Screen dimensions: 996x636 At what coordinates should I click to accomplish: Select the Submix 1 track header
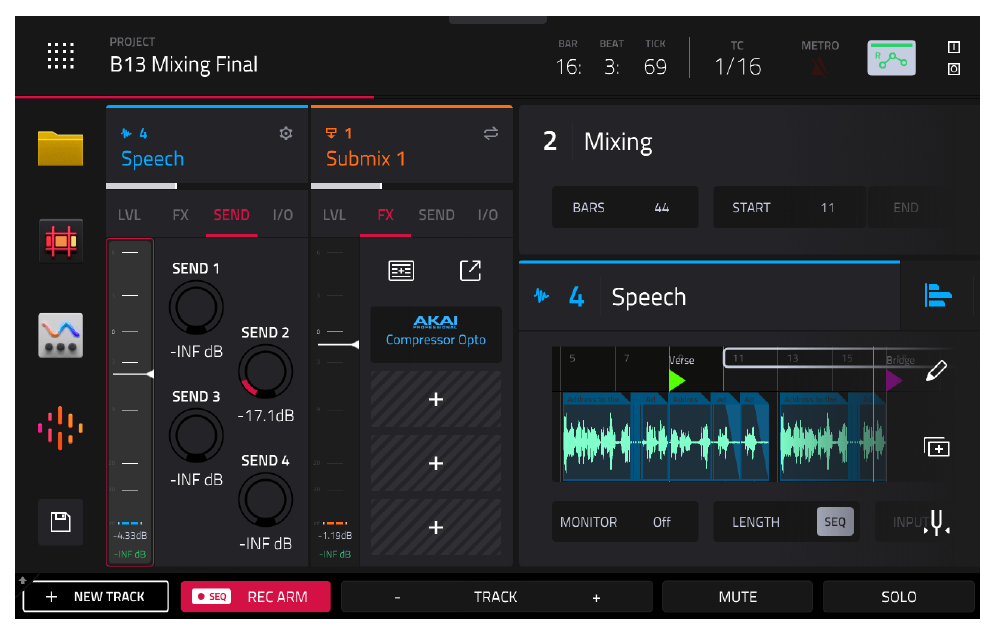pyautogui.click(x=412, y=146)
